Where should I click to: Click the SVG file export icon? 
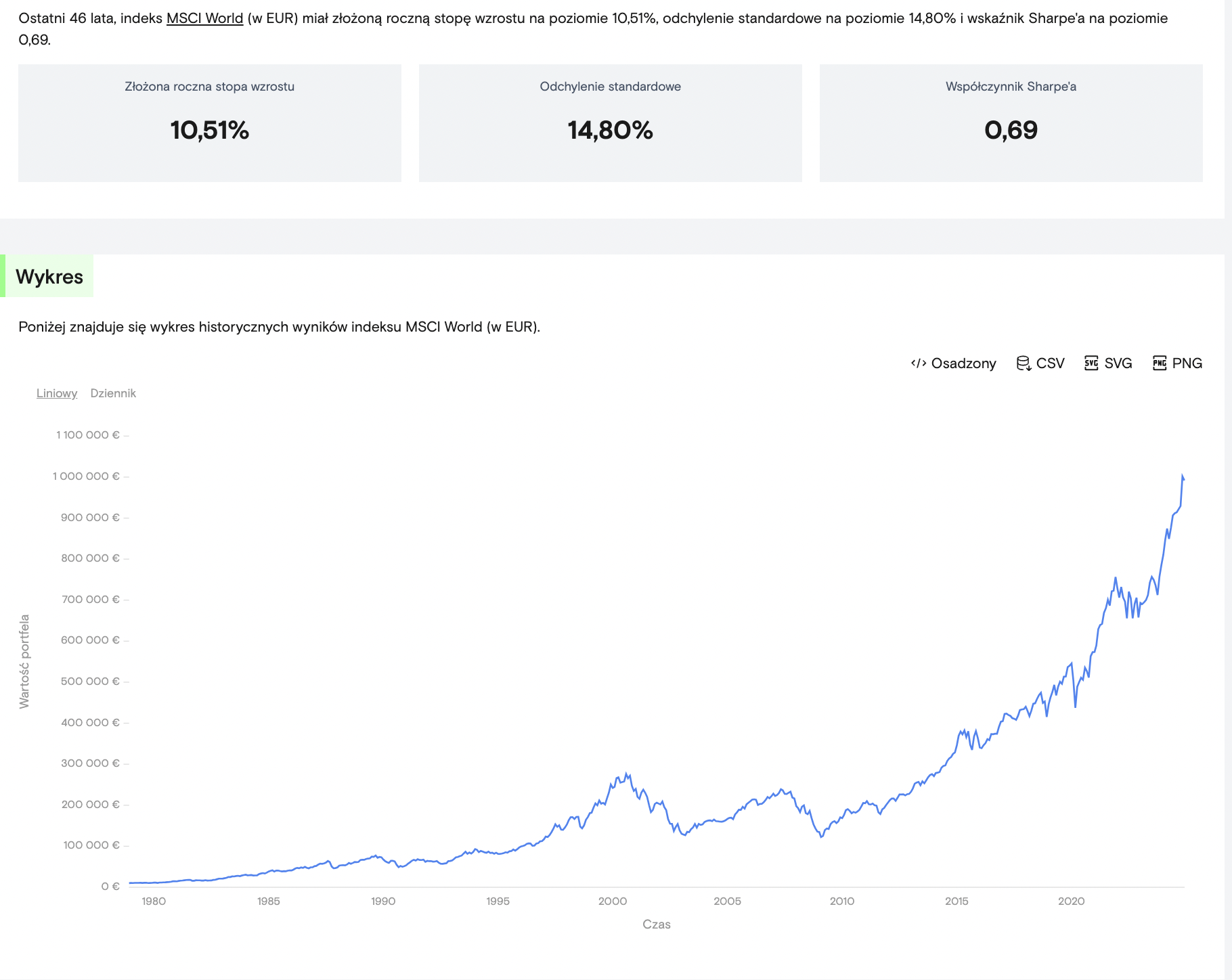click(1091, 363)
